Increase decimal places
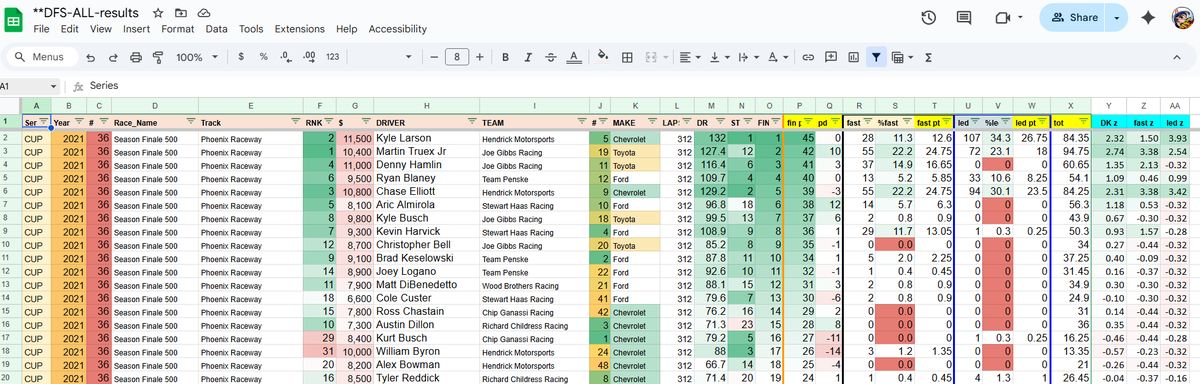Screen dimensions: 1200x384 click(x=309, y=57)
